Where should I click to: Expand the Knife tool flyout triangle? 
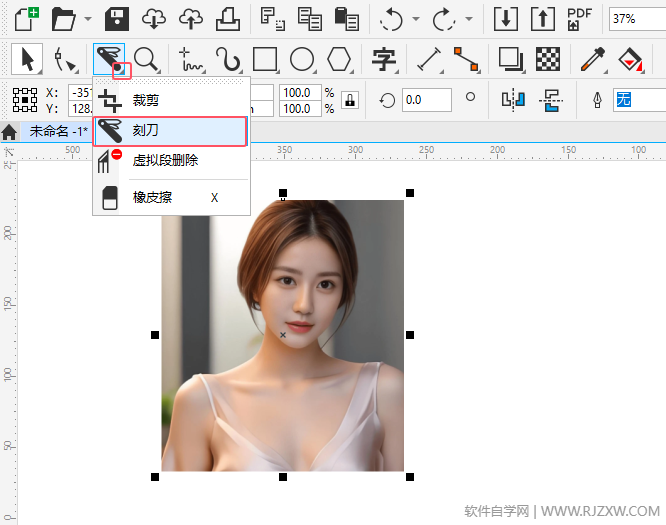[x=121, y=71]
